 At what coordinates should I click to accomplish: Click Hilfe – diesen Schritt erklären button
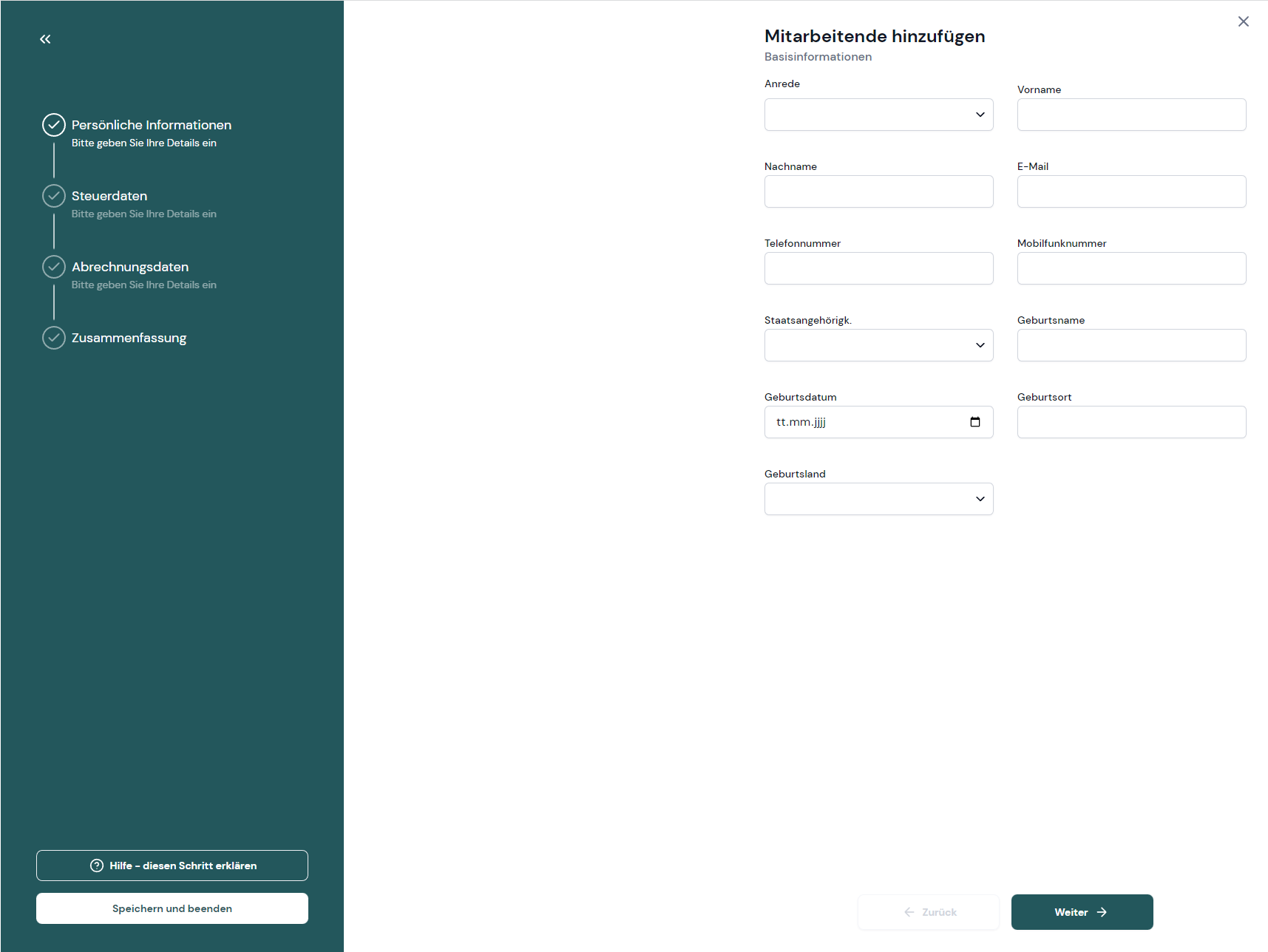[172, 866]
